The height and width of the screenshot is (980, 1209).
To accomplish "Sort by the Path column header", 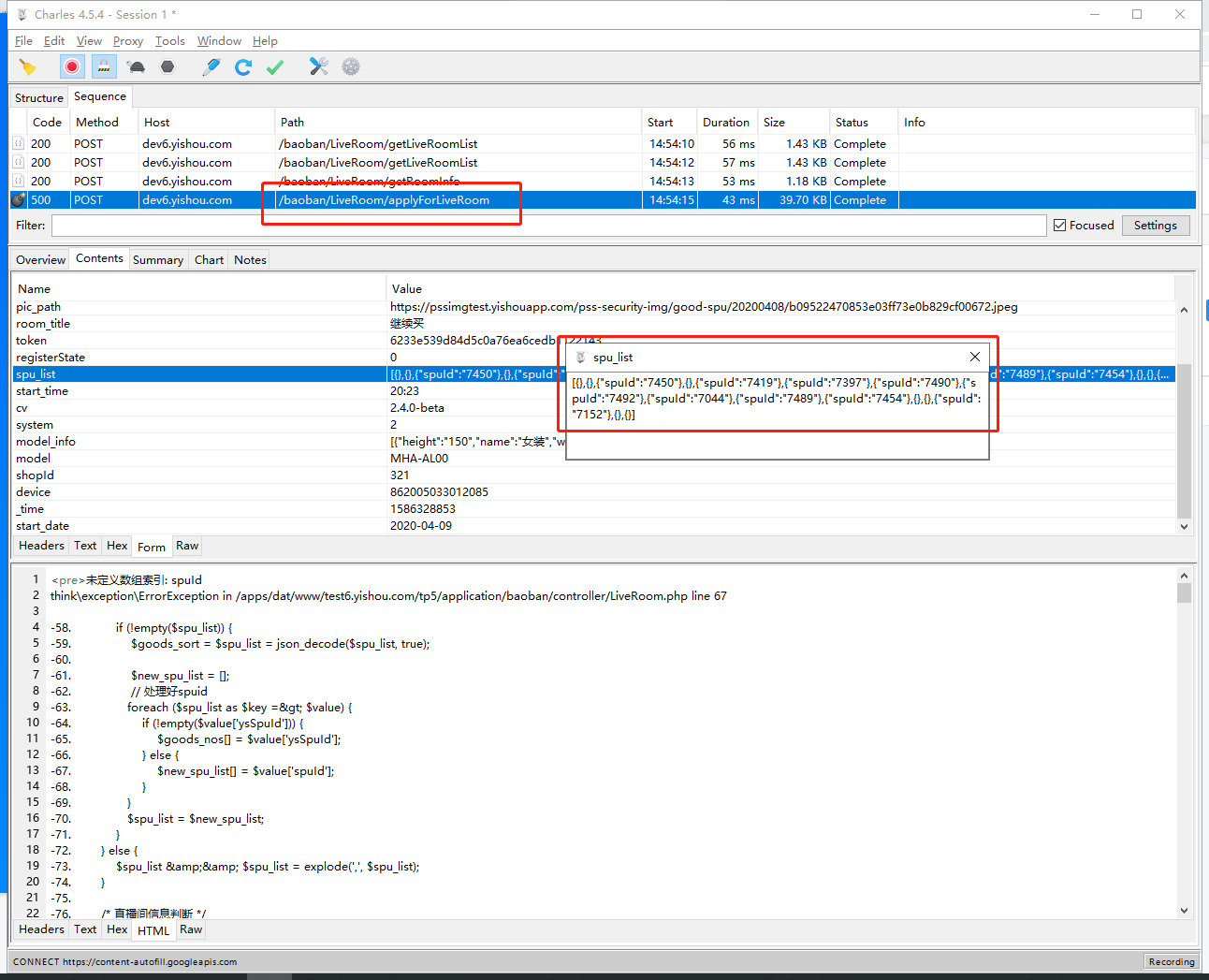I will (458, 123).
